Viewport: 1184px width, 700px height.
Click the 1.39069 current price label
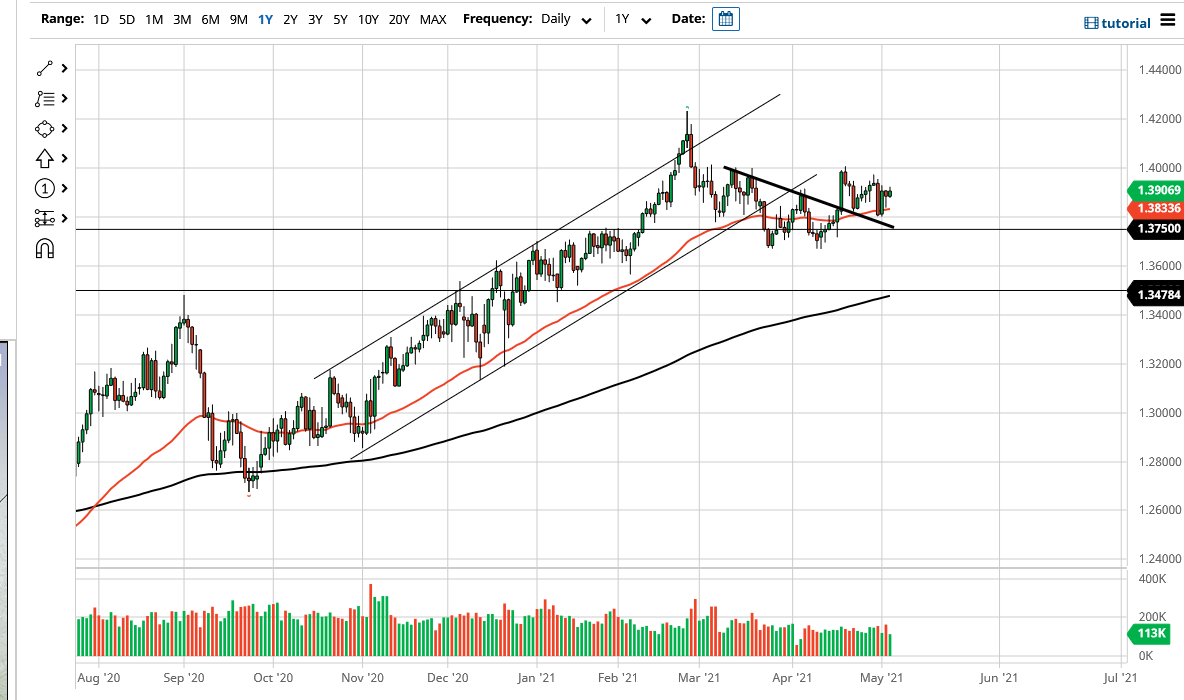click(x=1158, y=190)
